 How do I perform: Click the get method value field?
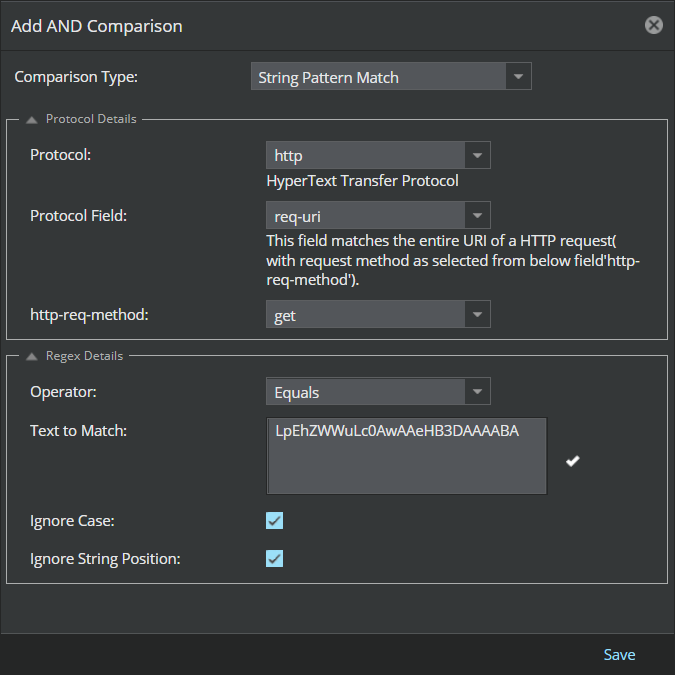click(x=365, y=314)
